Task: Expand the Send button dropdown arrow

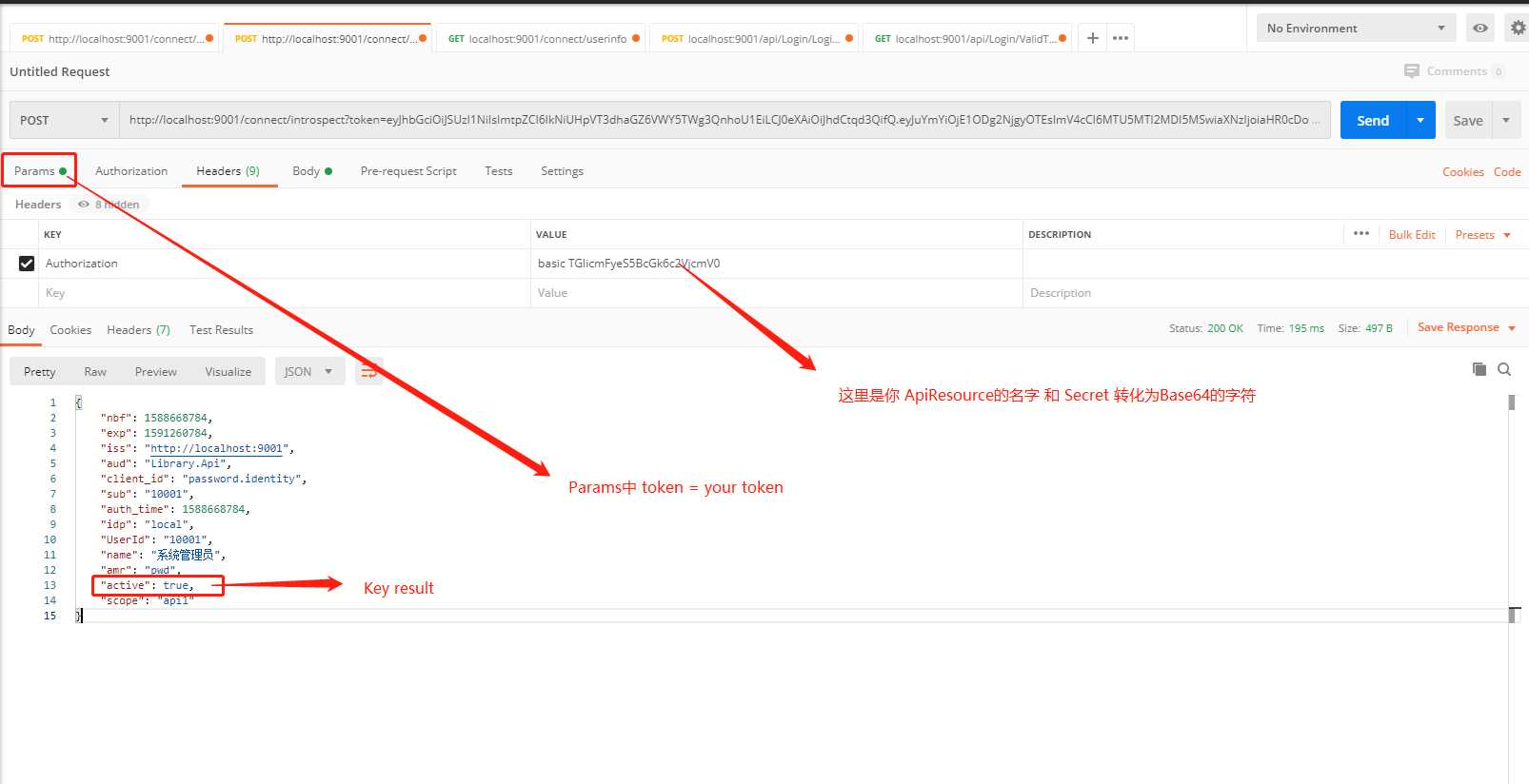Action: point(1420,121)
